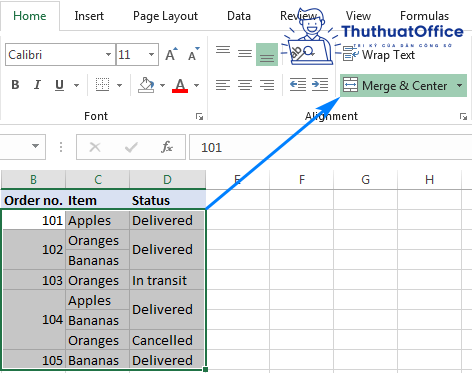Image resolution: width=472 pixels, height=373 pixels.
Task: Decrease font size with the small A icon
Action: [x=193, y=54]
